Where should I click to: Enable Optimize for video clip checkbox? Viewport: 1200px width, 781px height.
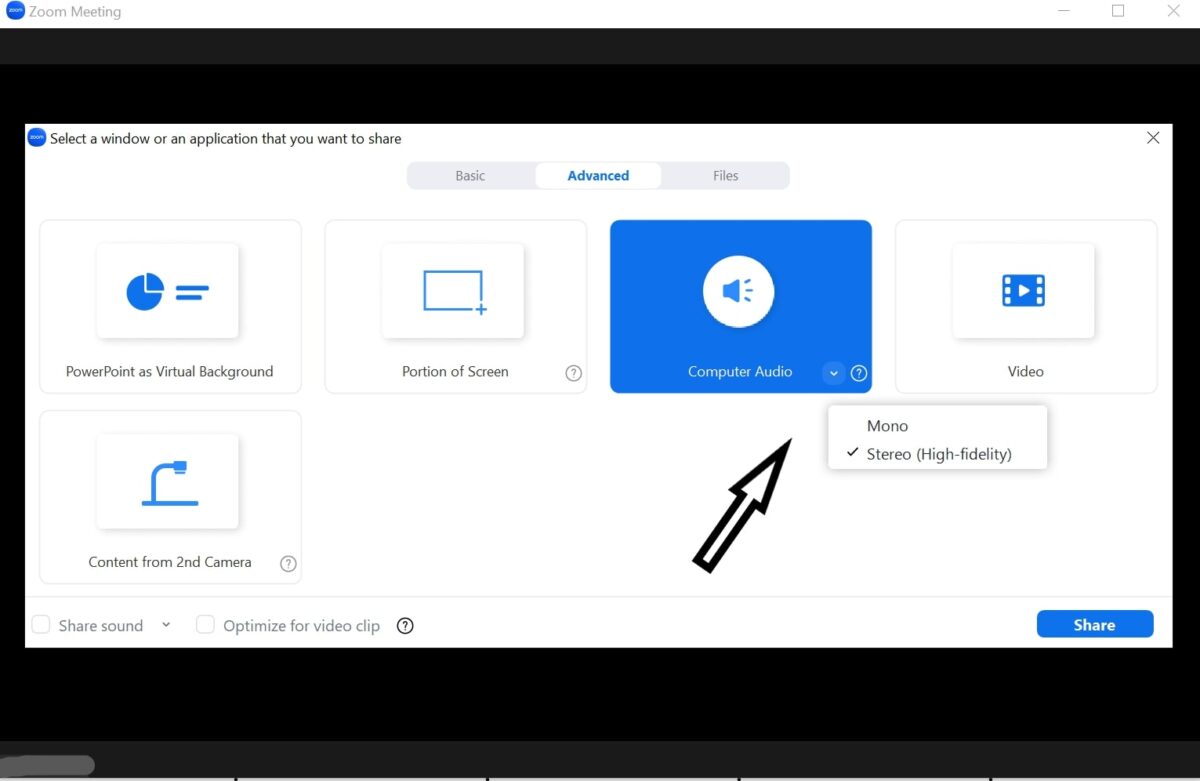click(x=205, y=625)
